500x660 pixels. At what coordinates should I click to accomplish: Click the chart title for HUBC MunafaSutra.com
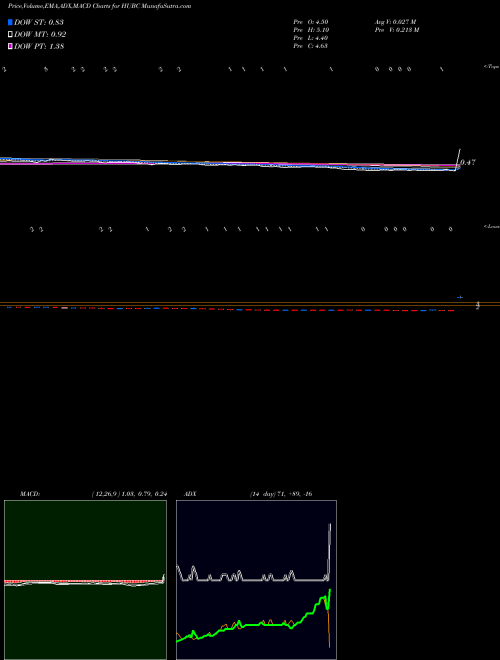point(99,6)
